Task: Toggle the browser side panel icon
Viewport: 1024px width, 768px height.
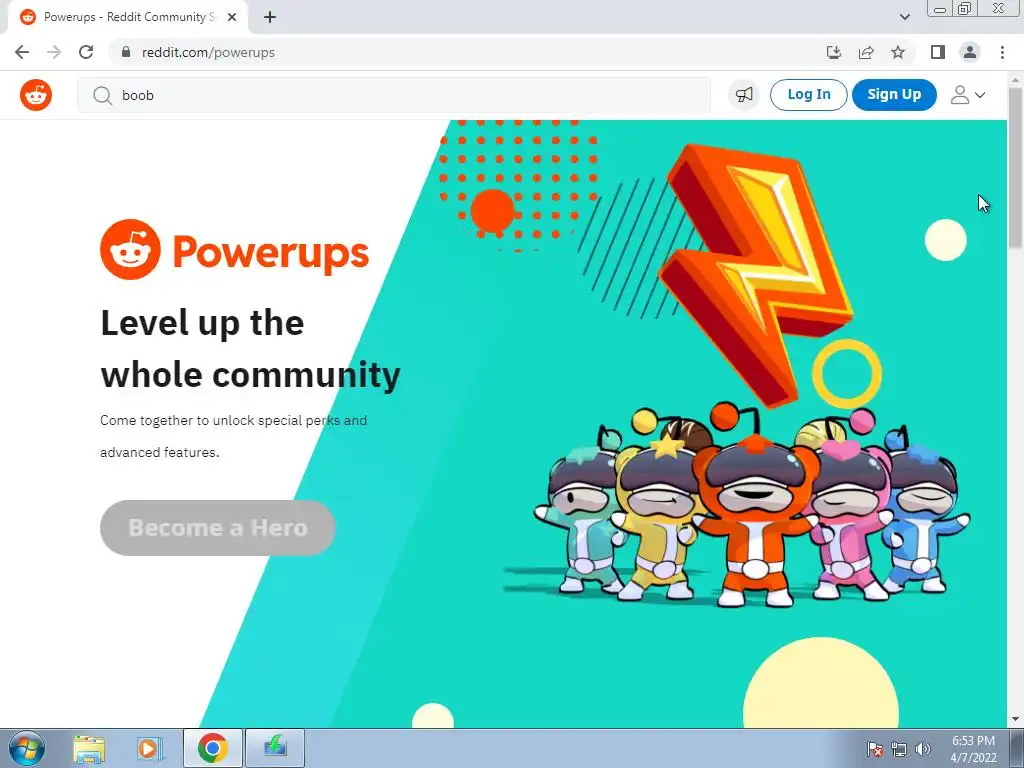Action: 938,52
